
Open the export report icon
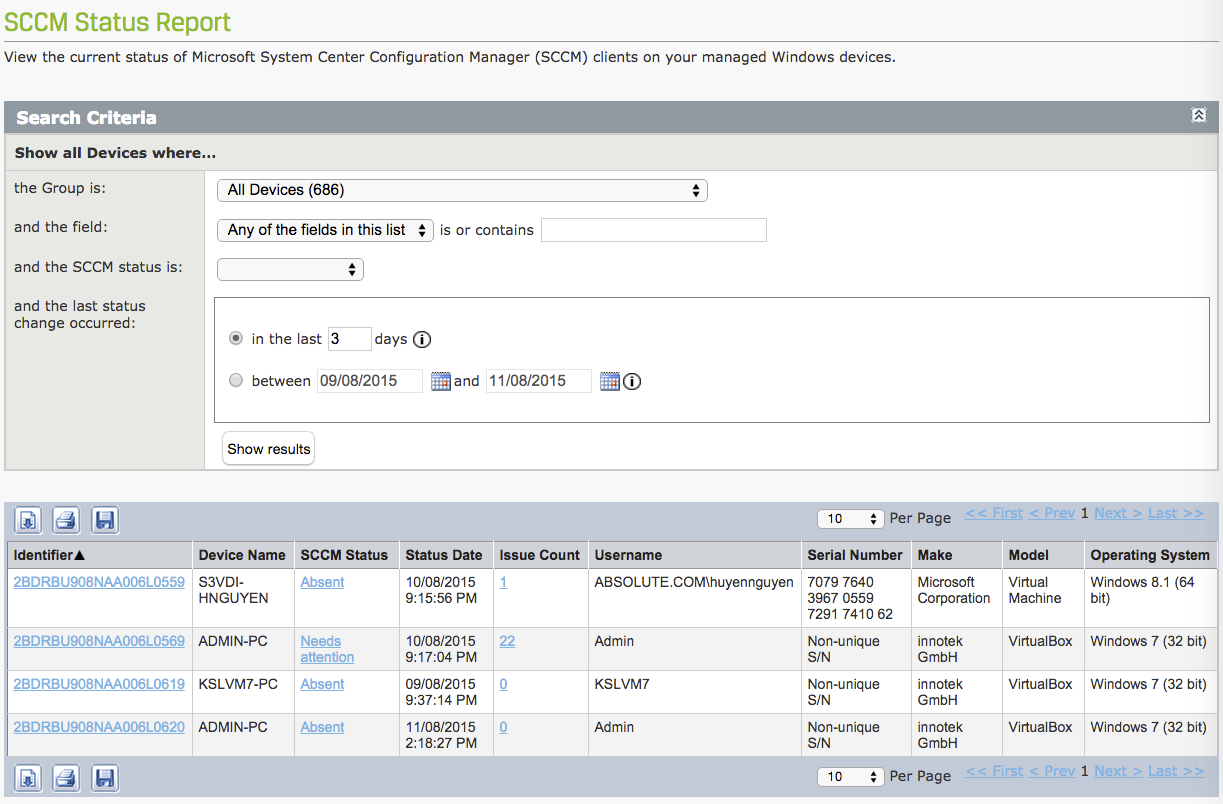[x=27, y=520]
